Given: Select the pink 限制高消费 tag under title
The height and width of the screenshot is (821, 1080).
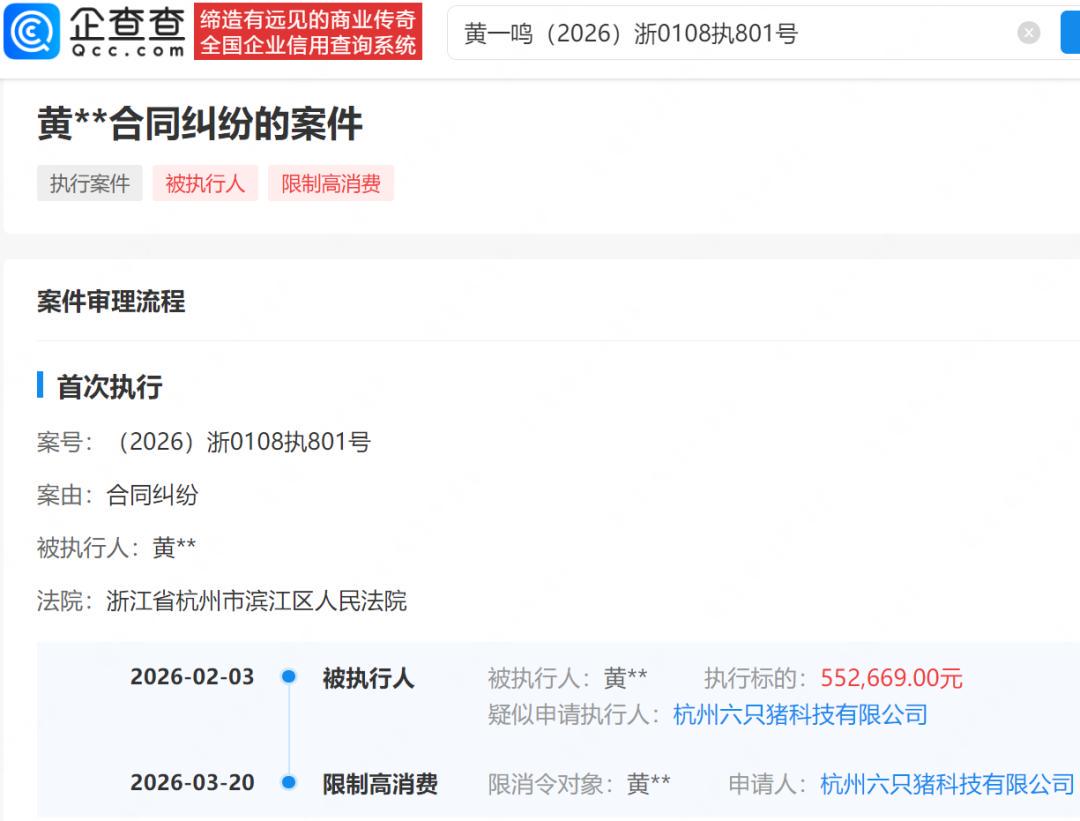Looking at the screenshot, I should coord(331,184).
